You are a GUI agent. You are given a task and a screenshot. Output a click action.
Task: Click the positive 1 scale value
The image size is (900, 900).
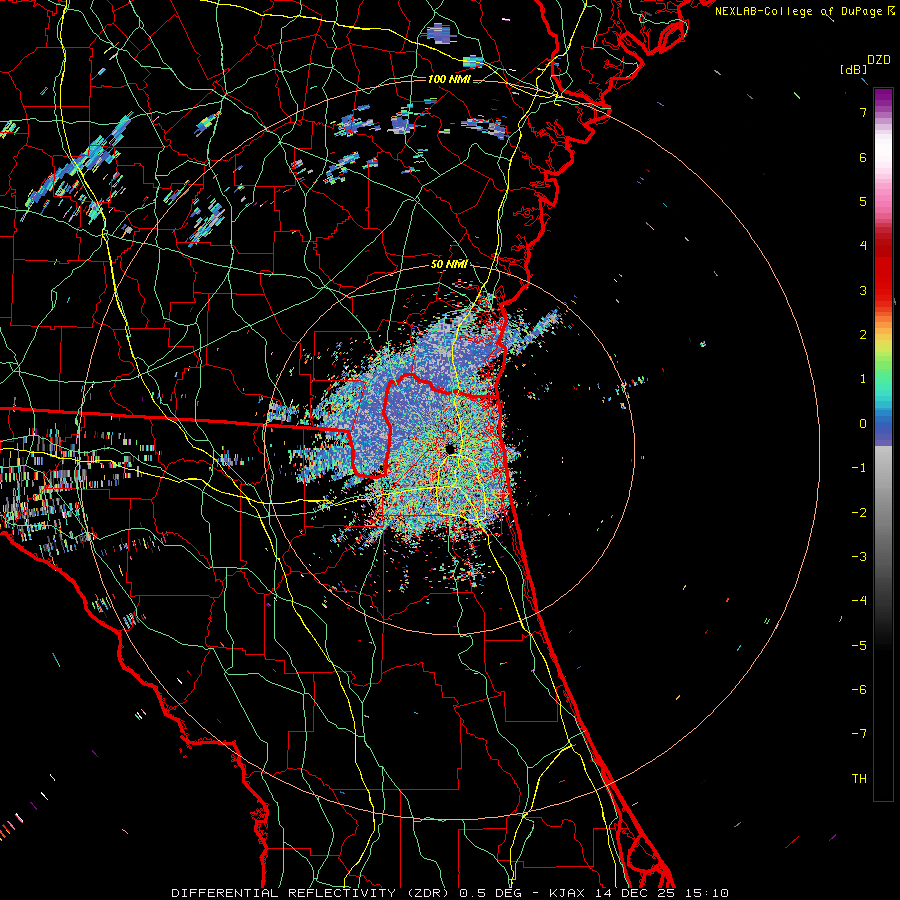tap(863, 379)
